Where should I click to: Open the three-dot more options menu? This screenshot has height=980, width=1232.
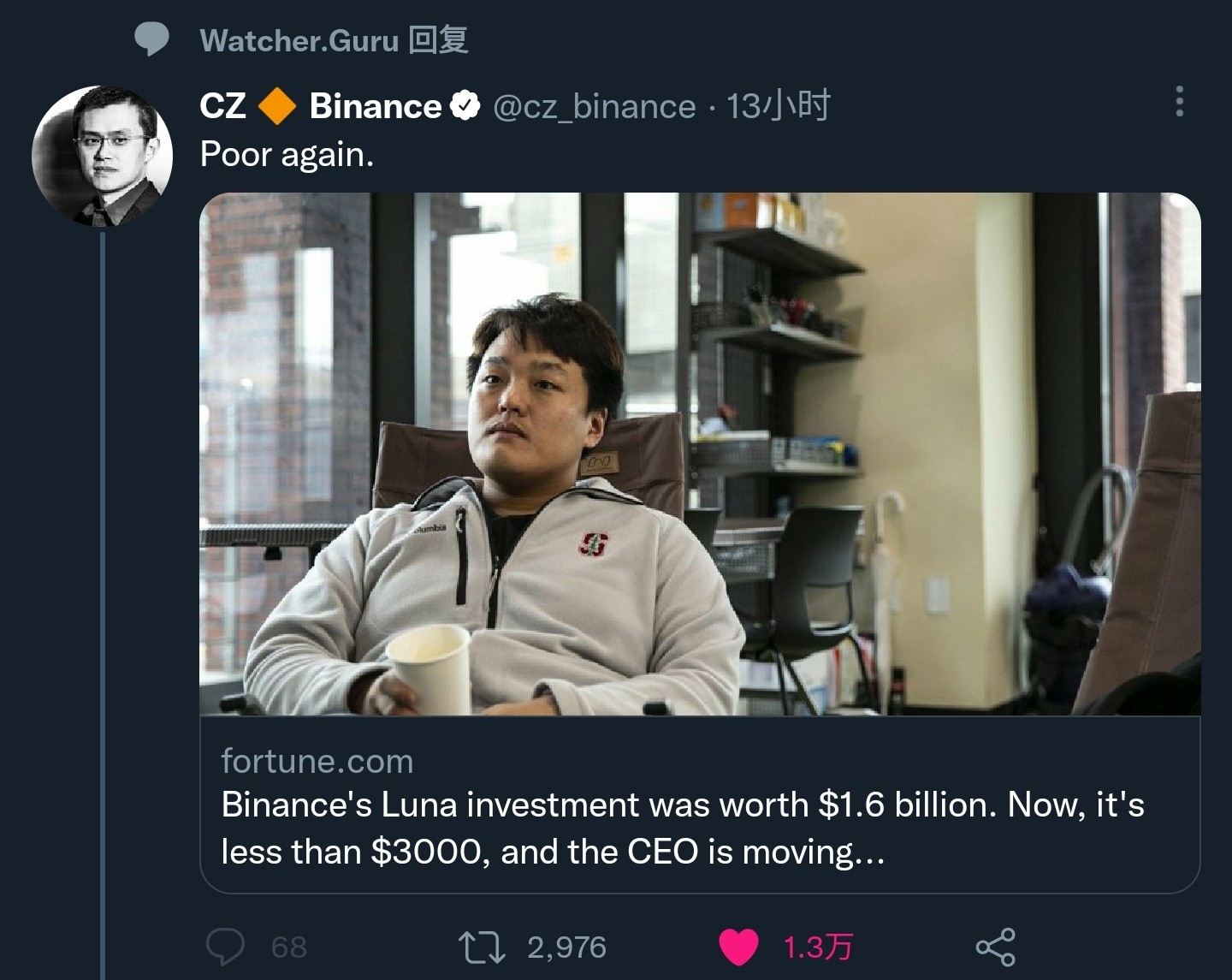[1180, 101]
